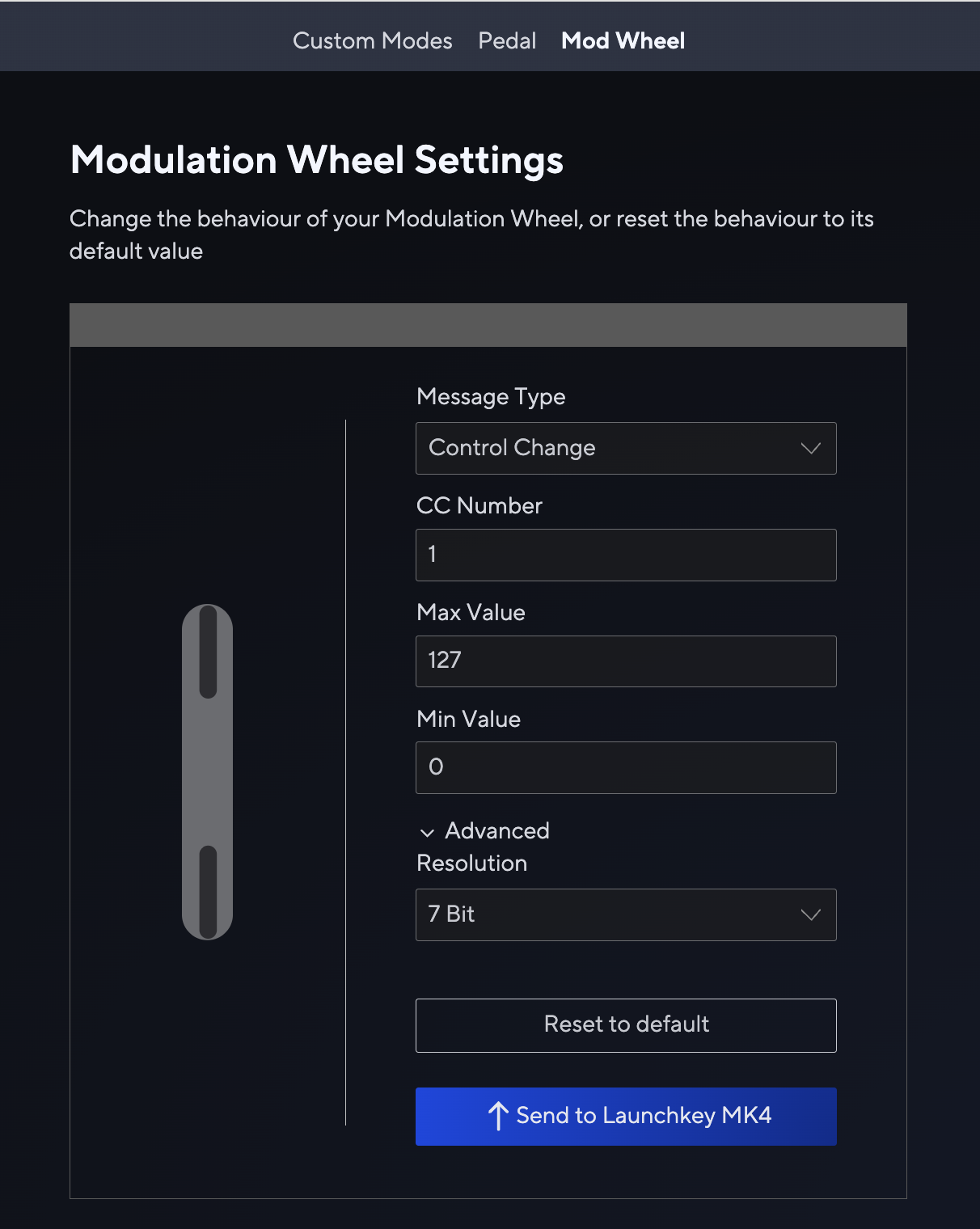Focus the Max Value input field

coord(626,661)
